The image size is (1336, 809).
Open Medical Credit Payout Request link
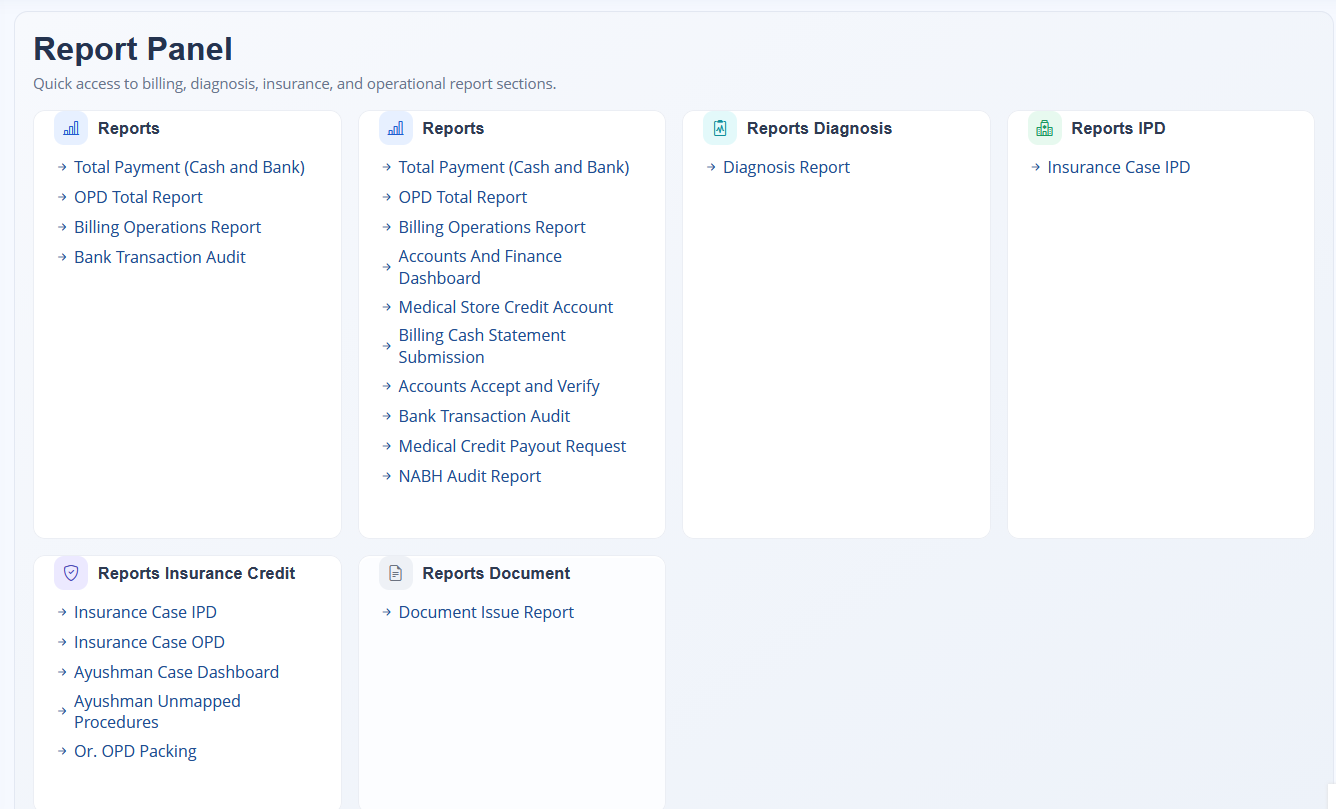512,446
